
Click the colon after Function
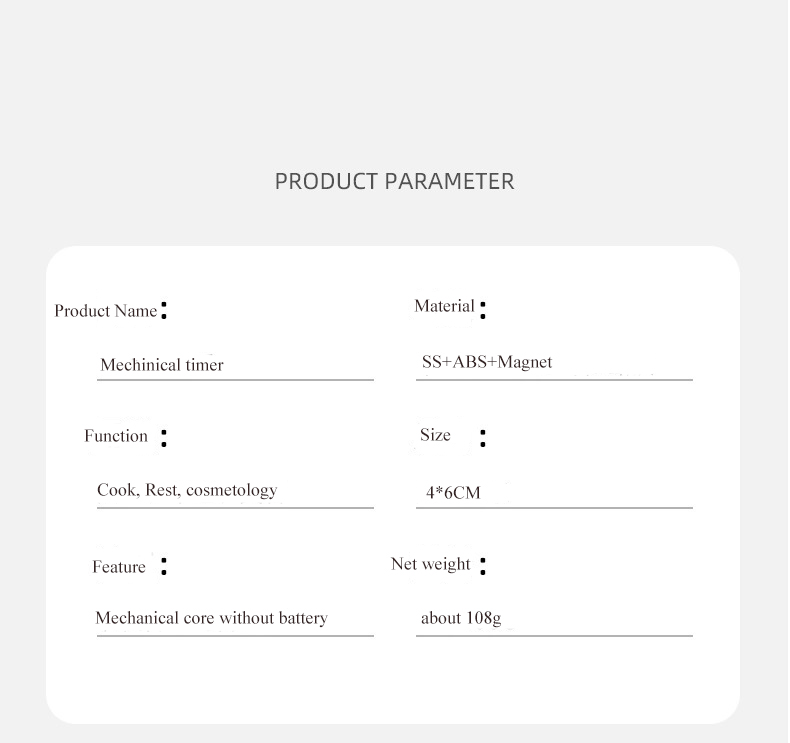pos(164,438)
